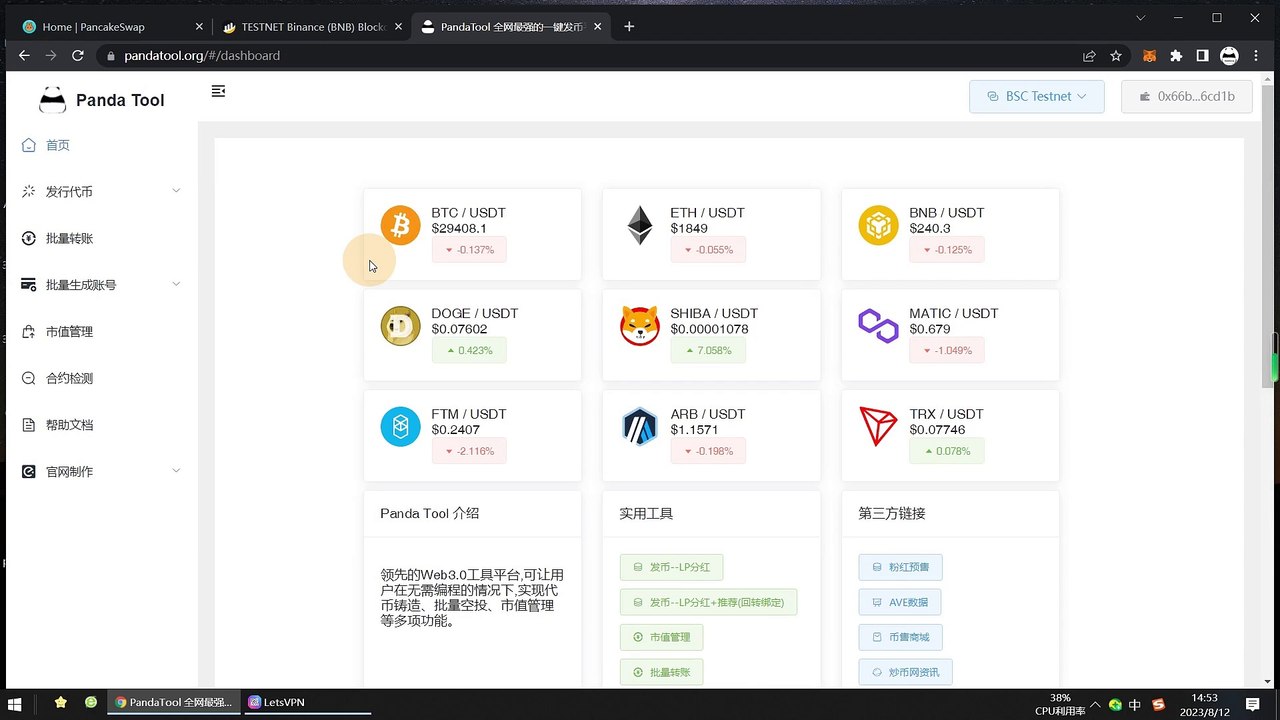Click the Arbitrum ARB icon
The width and height of the screenshot is (1280, 720).
pyautogui.click(x=640, y=427)
